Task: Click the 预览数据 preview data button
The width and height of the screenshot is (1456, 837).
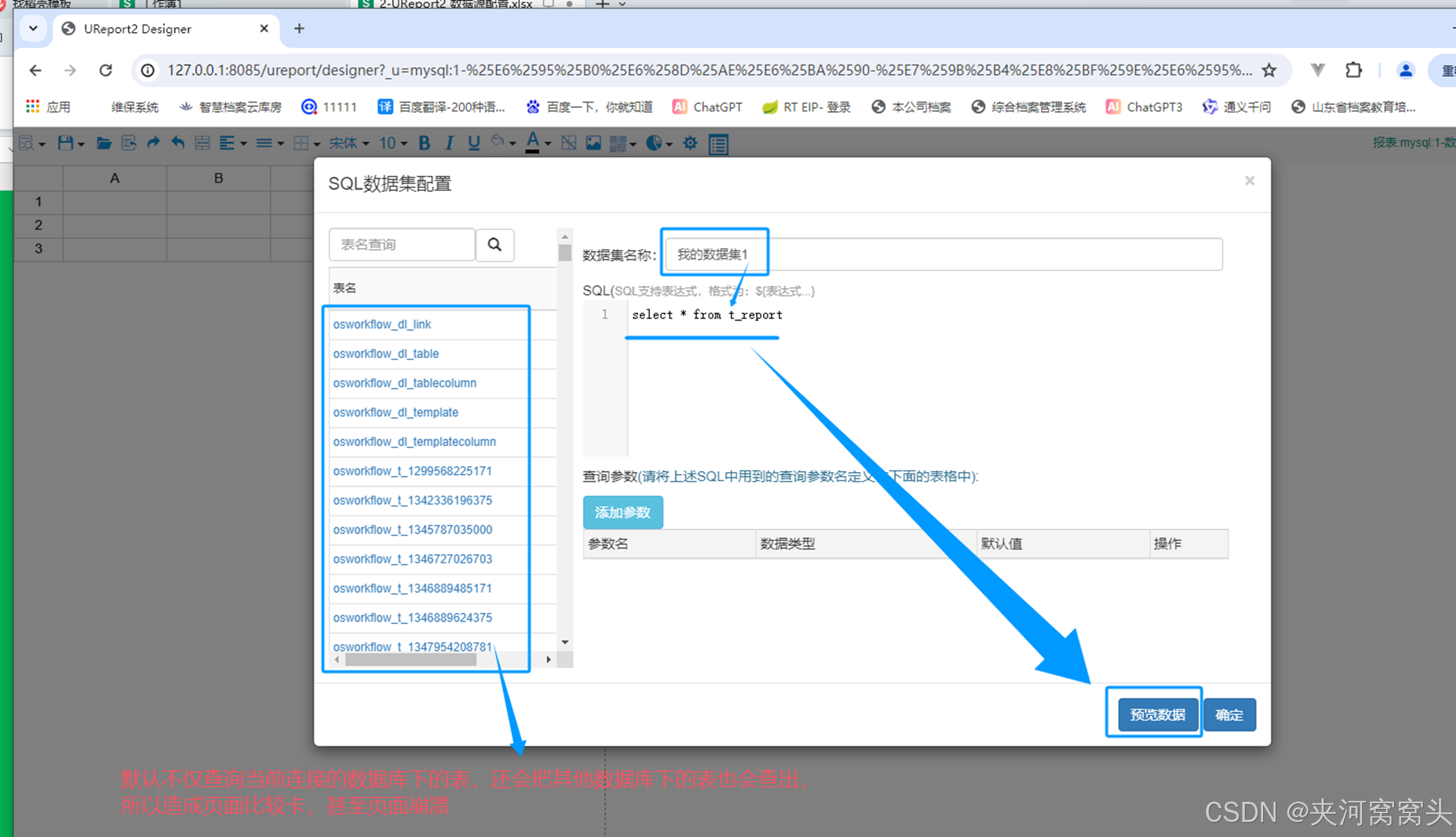Action: [1157, 714]
